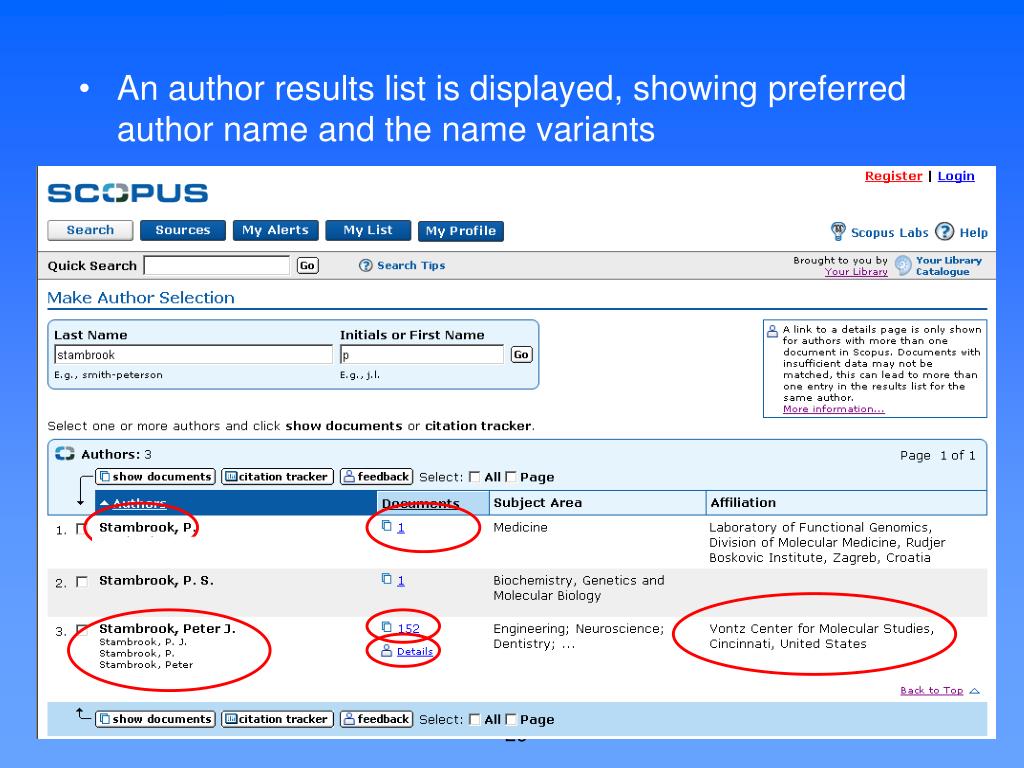1024x768 pixels.
Task: Click the top citation tracker button
Action: click(278, 477)
